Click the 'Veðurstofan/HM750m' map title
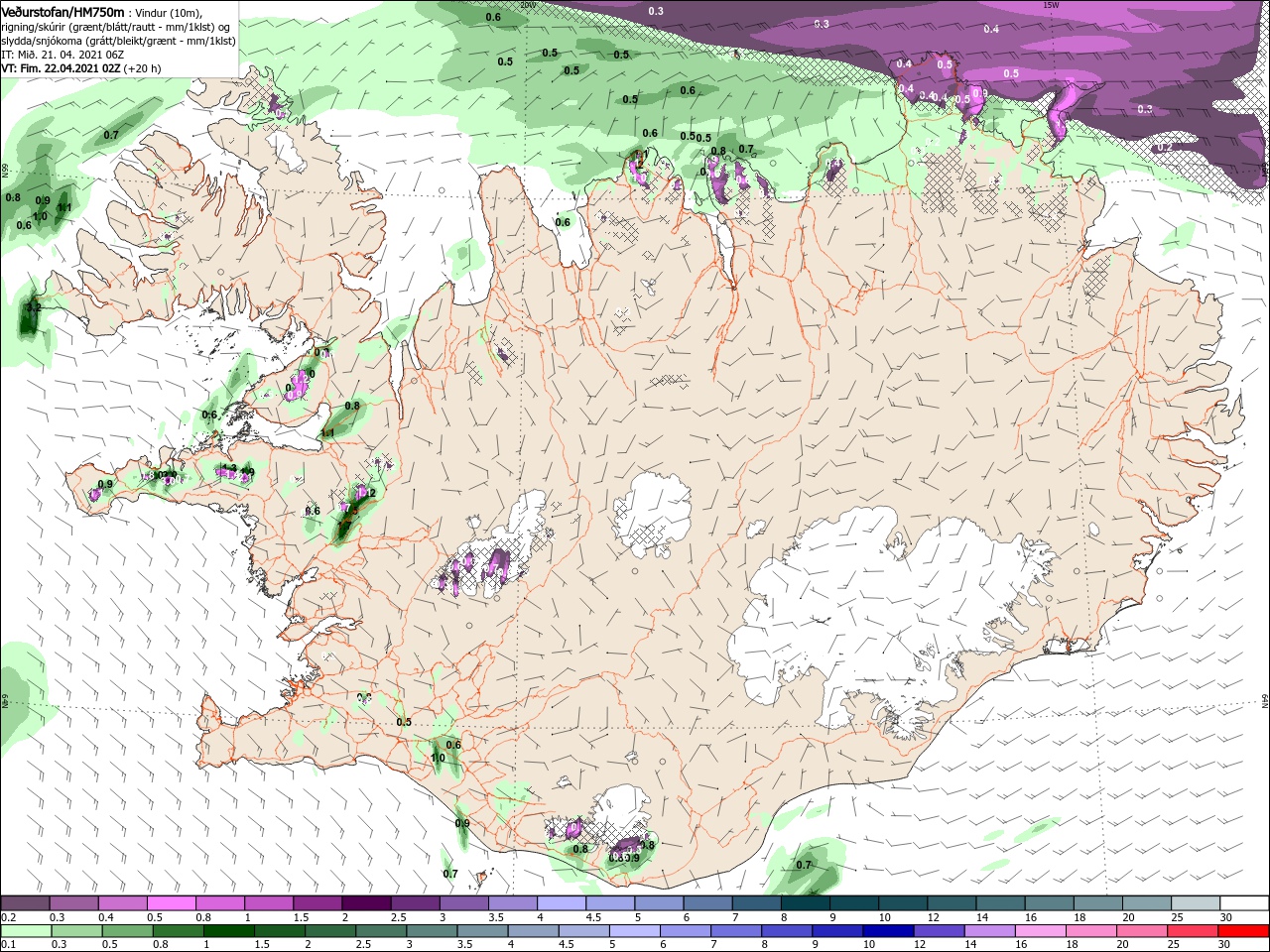The image size is (1270, 952). pyautogui.click(x=63, y=11)
